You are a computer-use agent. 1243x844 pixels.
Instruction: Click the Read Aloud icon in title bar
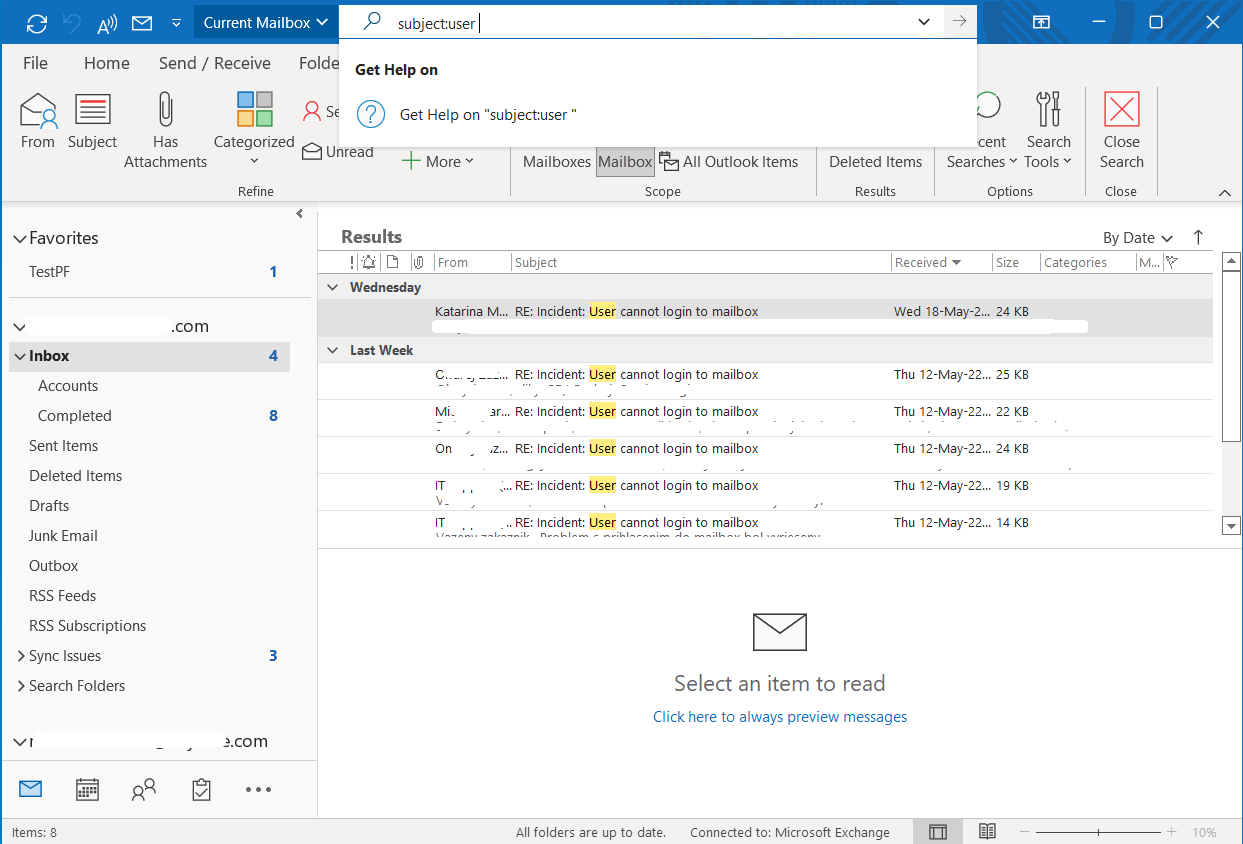point(107,22)
